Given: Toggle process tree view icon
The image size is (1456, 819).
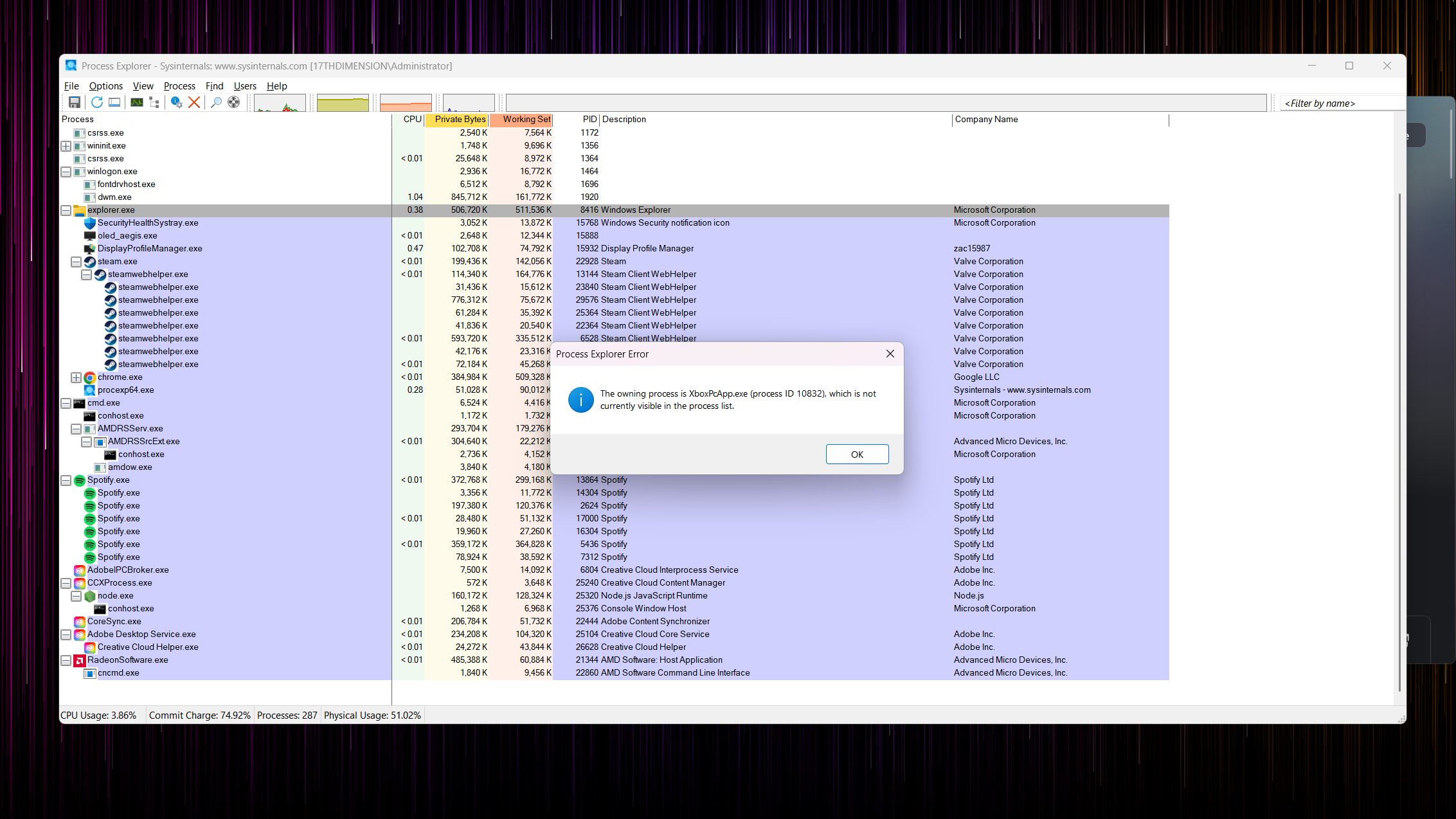Looking at the screenshot, I should [154, 103].
